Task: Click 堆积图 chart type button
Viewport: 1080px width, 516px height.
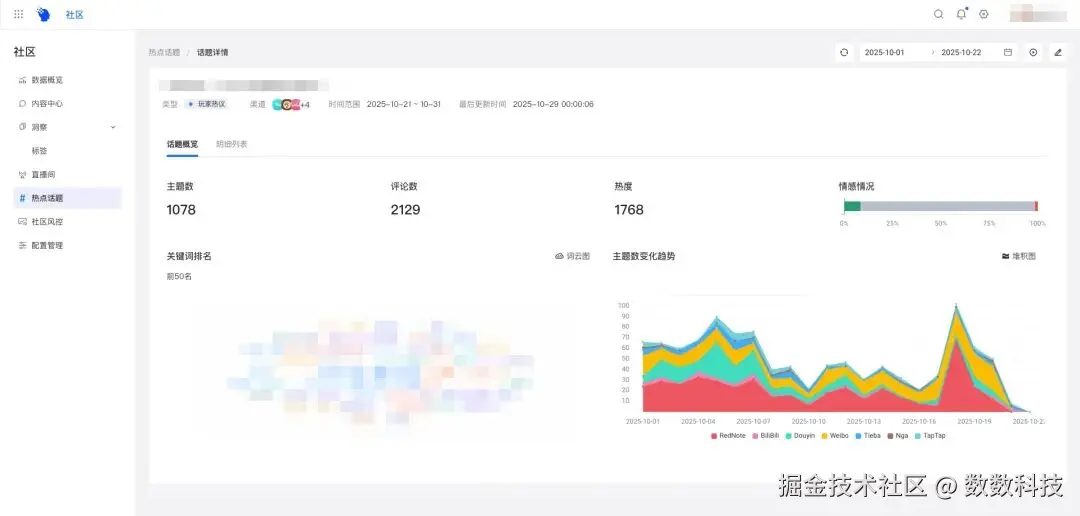Action: pyautogui.click(x=1019, y=256)
